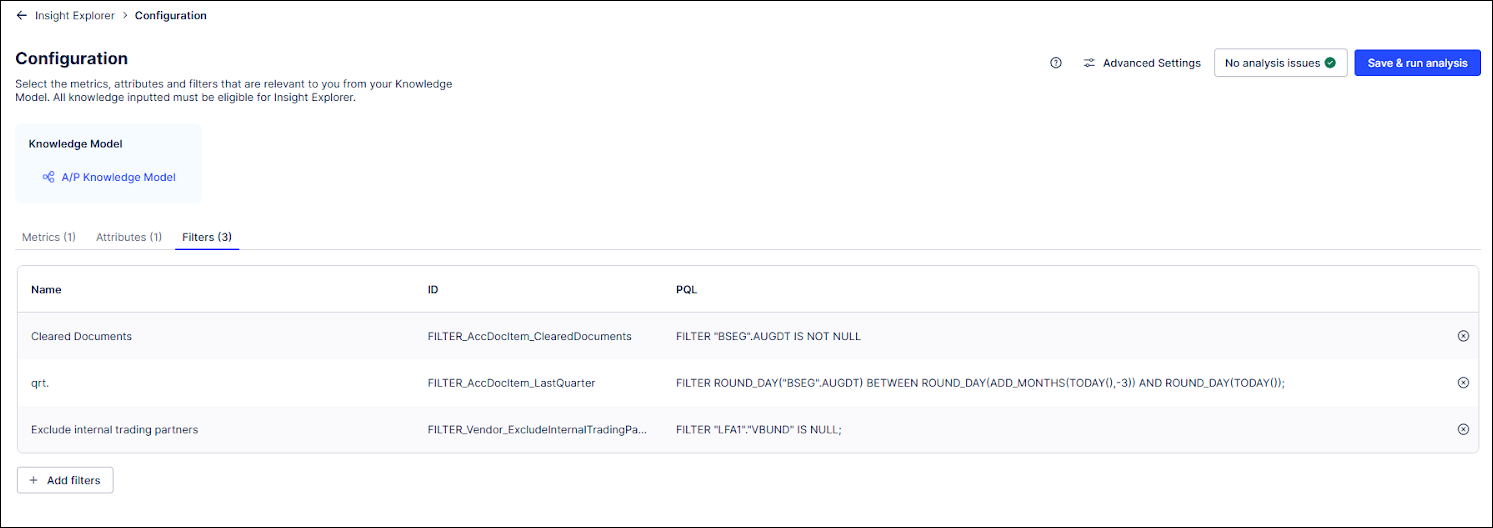1493x528 pixels.
Task: Click the green checkmark in No analysis issues
Action: coord(1330,63)
